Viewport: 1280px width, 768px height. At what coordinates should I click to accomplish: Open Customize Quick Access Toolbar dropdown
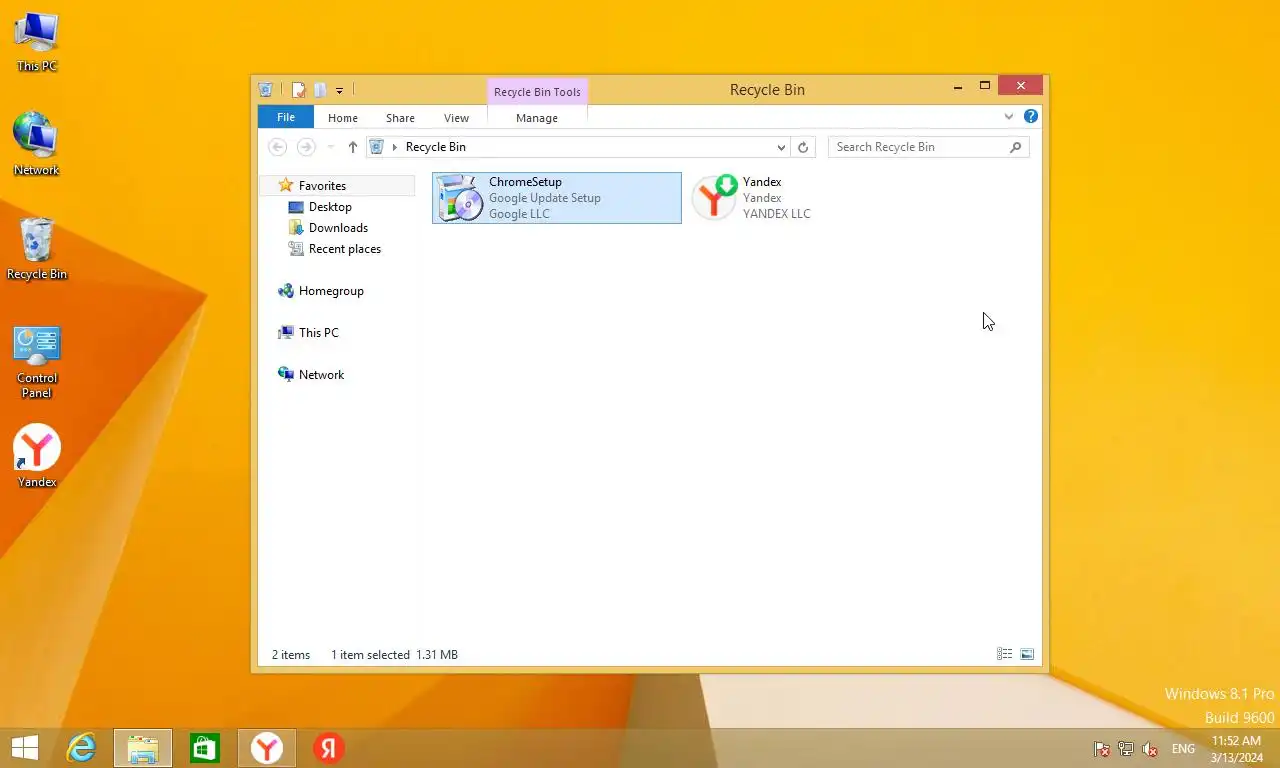[339, 91]
